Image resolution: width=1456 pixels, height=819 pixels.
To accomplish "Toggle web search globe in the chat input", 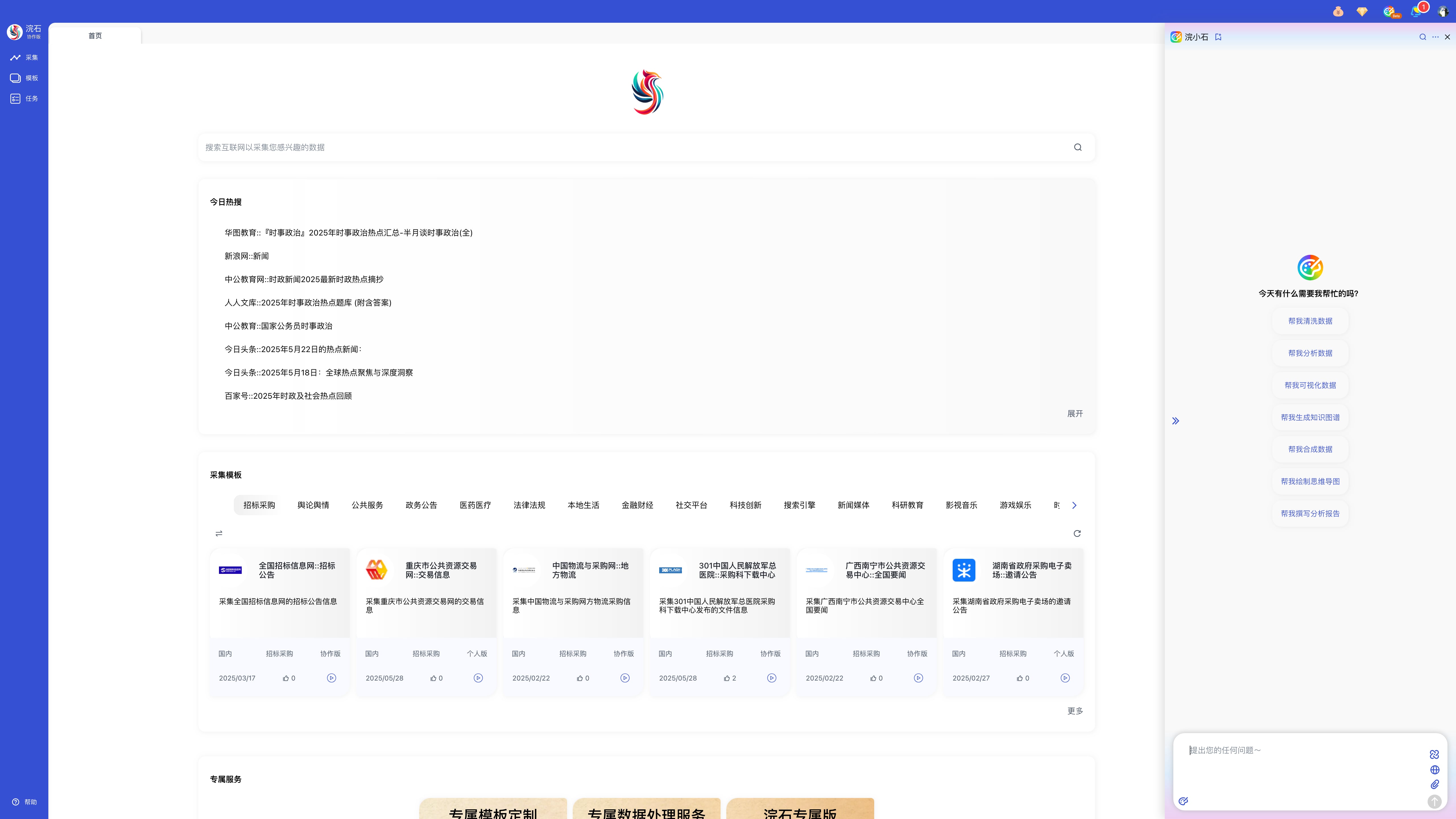I will click(x=1434, y=770).
